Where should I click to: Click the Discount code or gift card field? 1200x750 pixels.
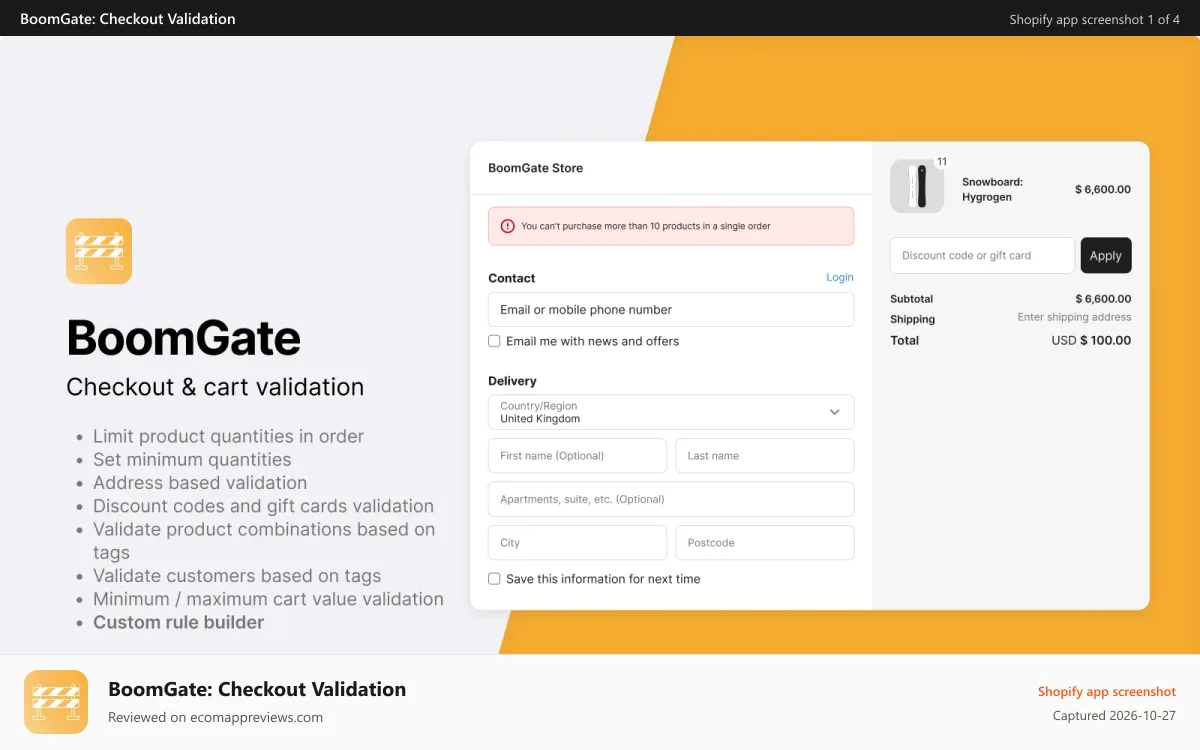coord(982,255)
